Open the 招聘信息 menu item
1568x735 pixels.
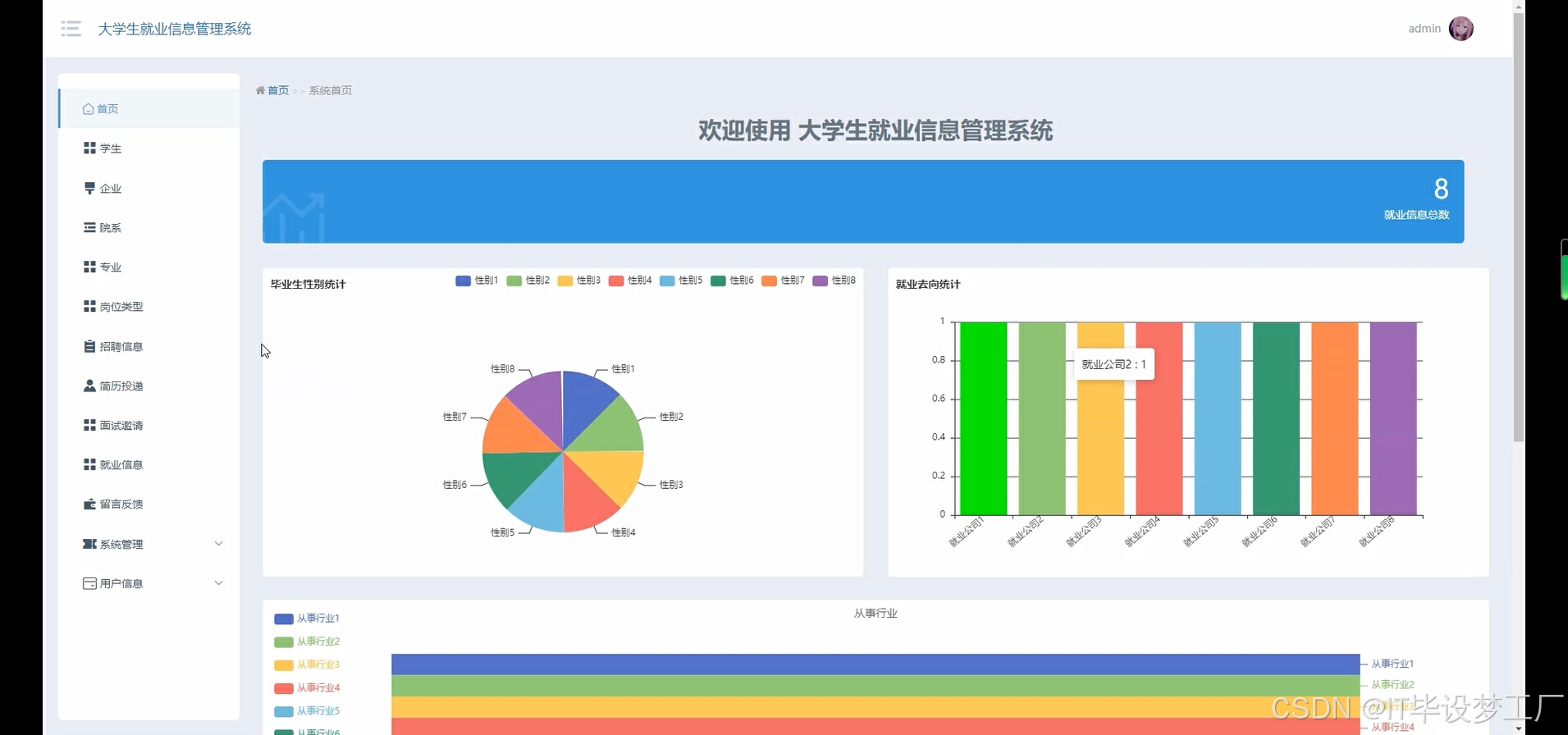click(149, 346)
